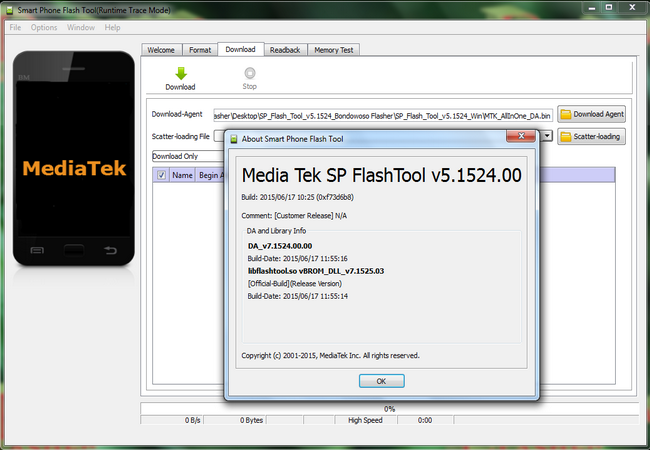Expand the Scatter-loading File dropdown arrow
Viewport: 650px width, 450px height.
click(x=547, y=136)
